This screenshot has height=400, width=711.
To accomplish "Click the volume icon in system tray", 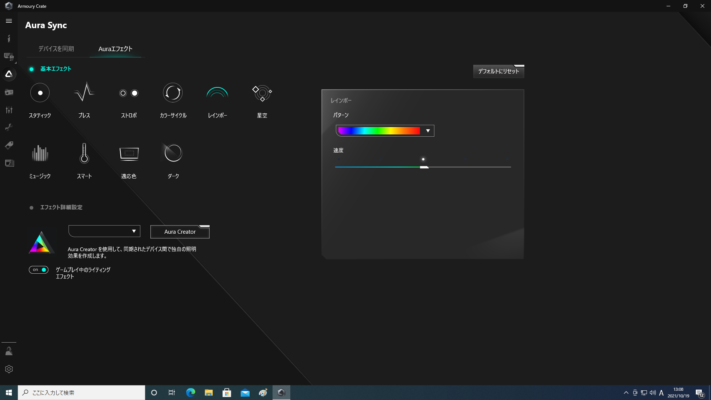I will 653,393.
